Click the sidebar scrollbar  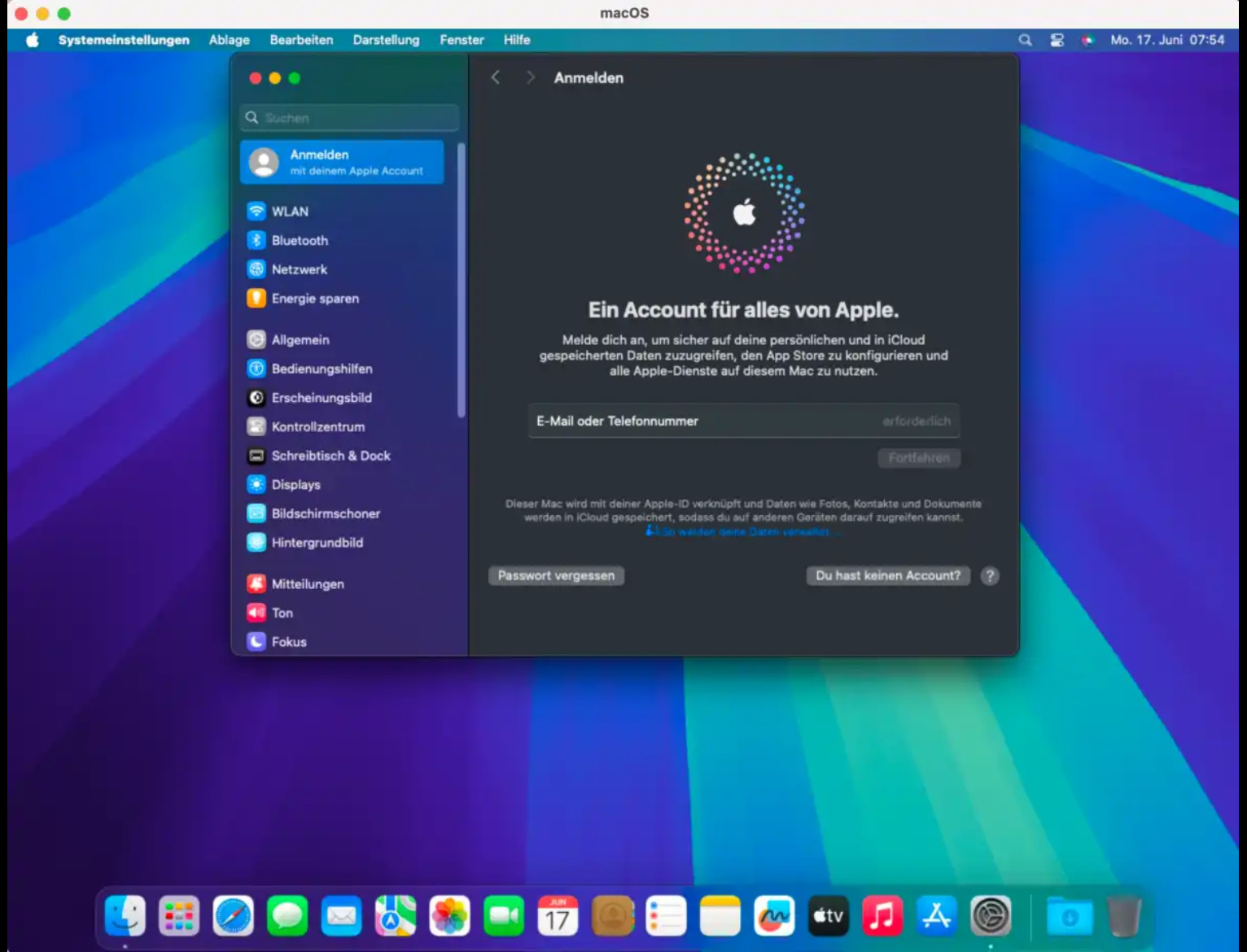462,280
